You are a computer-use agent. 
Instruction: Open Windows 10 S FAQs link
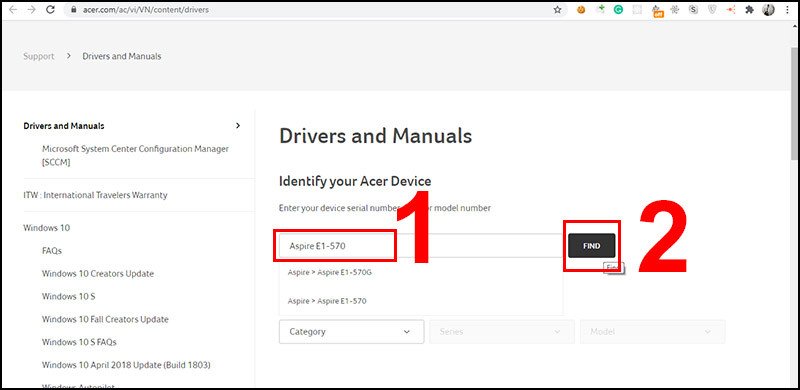[79, 342]
